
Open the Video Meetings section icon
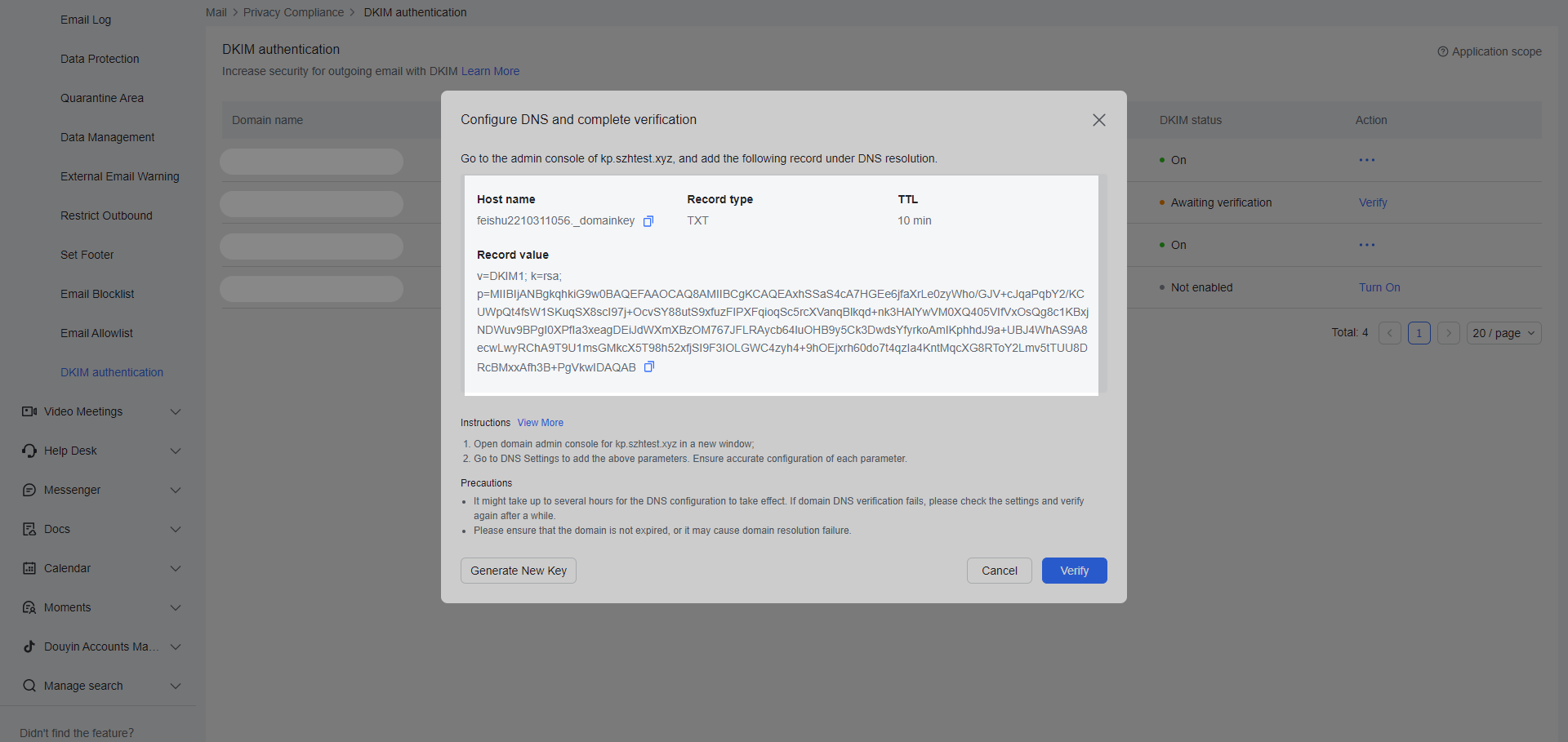tap(29, 411)
